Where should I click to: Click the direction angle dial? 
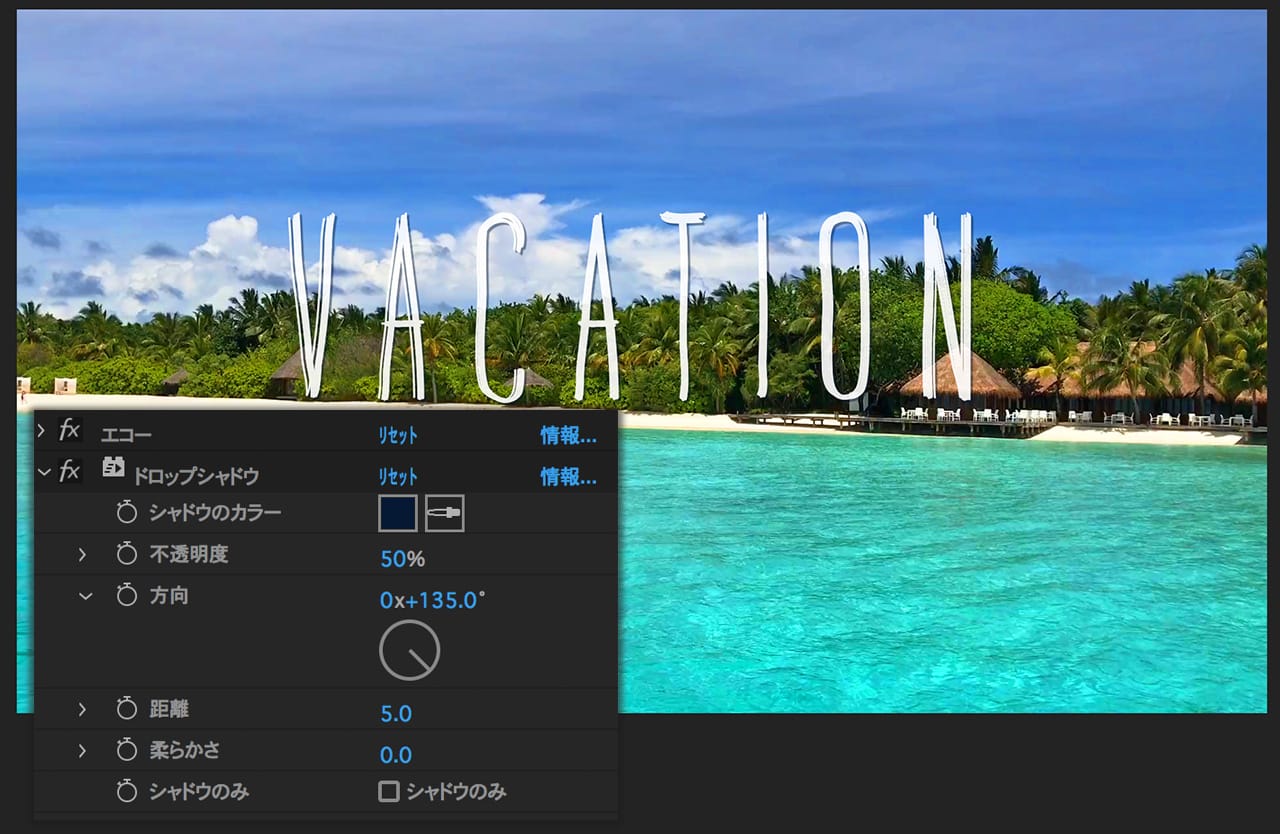tap(410, 650)
